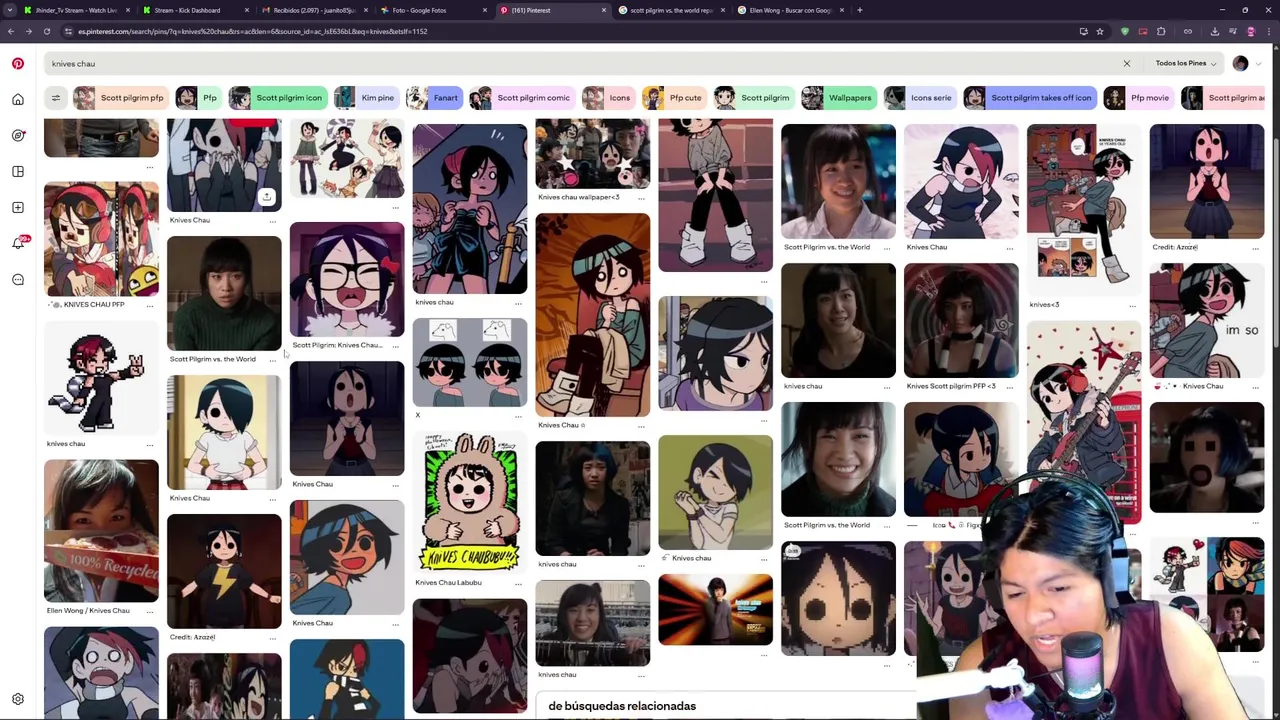Viewport: 1280px width, 720px height.
Task: Select the Scott pilgrim comic filter chip
Action: 521,98
